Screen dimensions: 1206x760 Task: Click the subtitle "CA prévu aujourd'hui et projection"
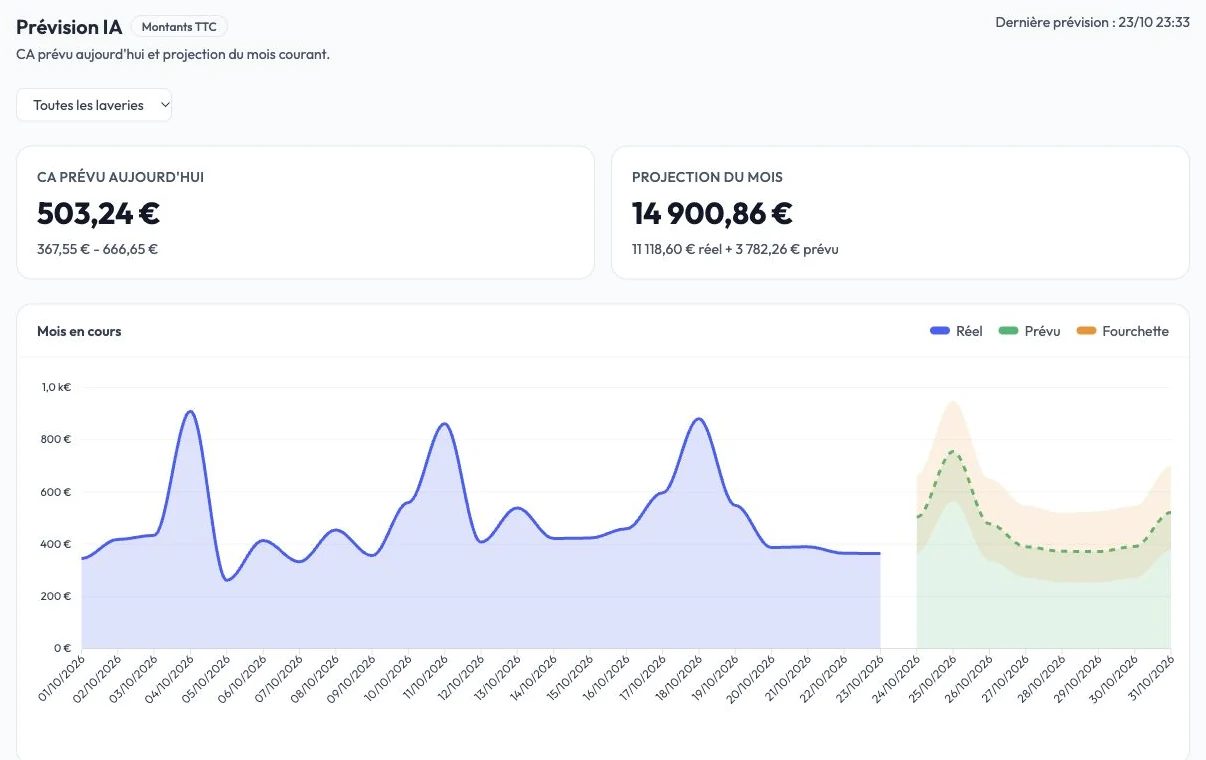121,54
